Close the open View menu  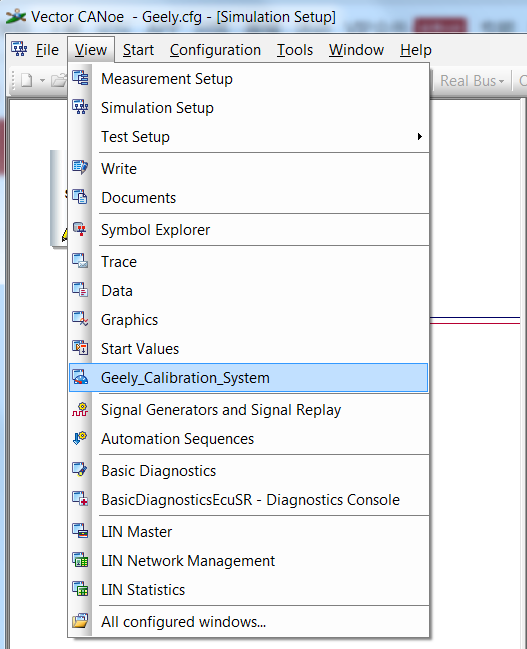click(x=91, y=50)
